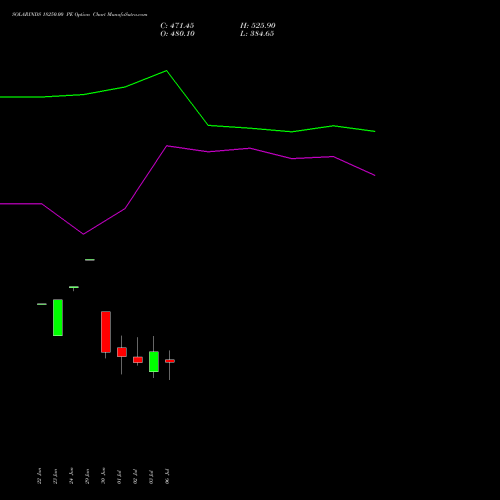Click the right end of the green line
Viewport: 500px width, 500px height.
374,131
